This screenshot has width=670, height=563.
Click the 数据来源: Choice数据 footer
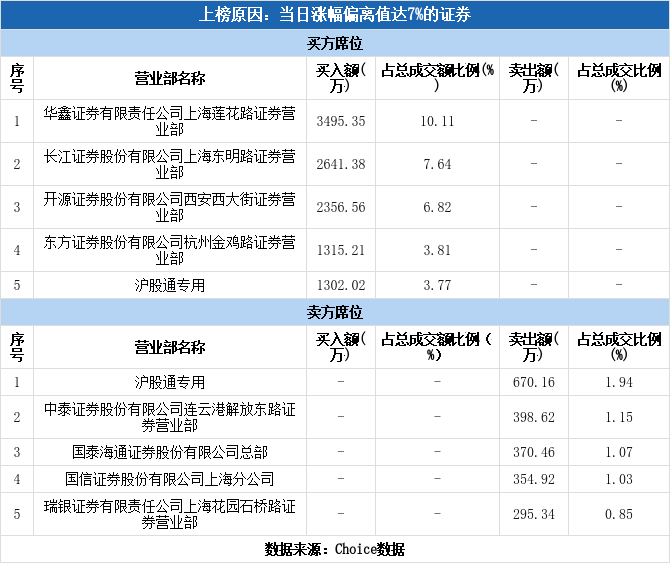coord(335,549)
